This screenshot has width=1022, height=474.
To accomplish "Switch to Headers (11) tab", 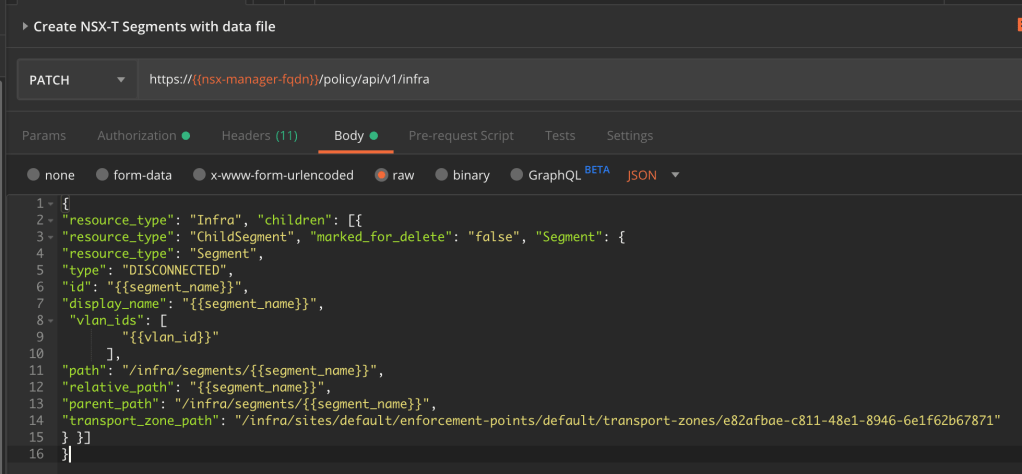I will click(259, 136).
